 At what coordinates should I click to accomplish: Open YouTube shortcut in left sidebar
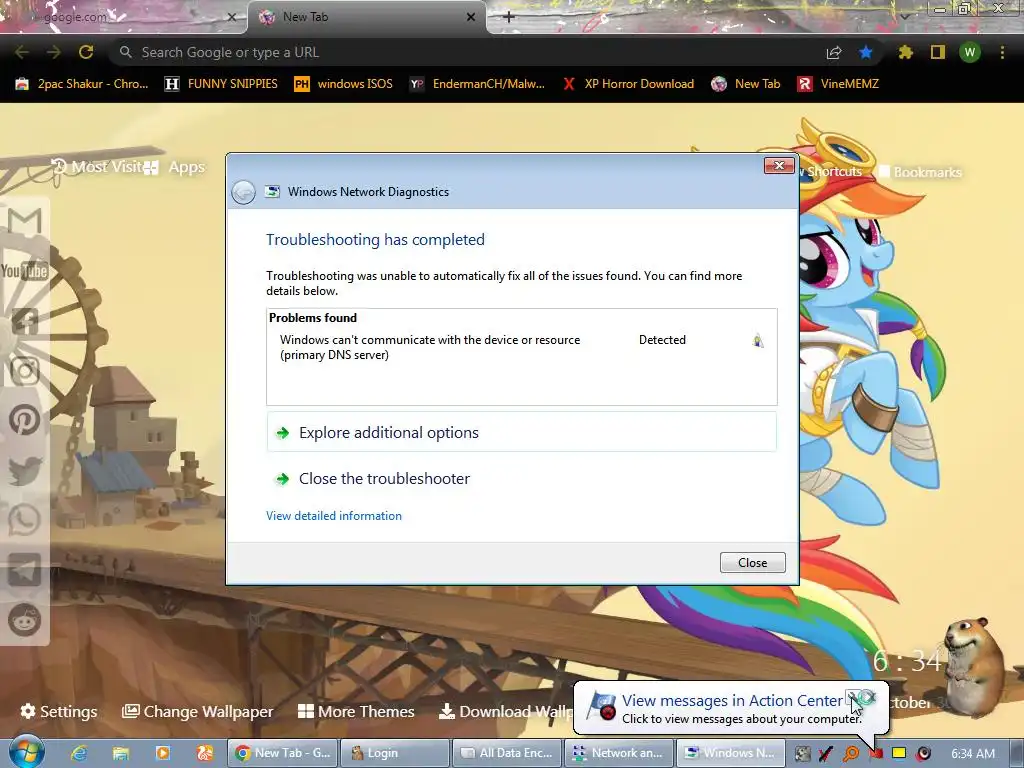25,270
